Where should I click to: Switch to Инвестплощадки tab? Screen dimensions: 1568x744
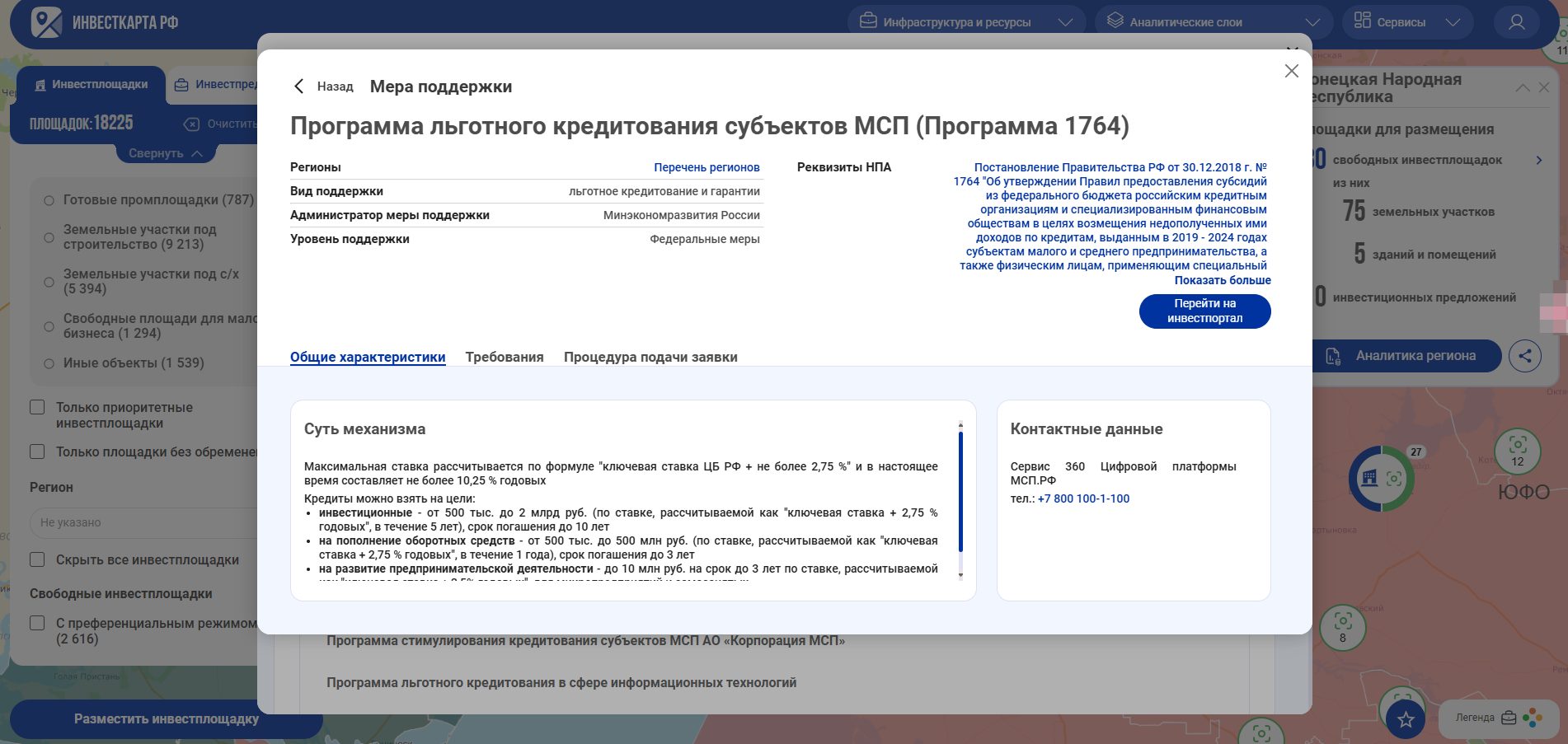tap(91, 84)
